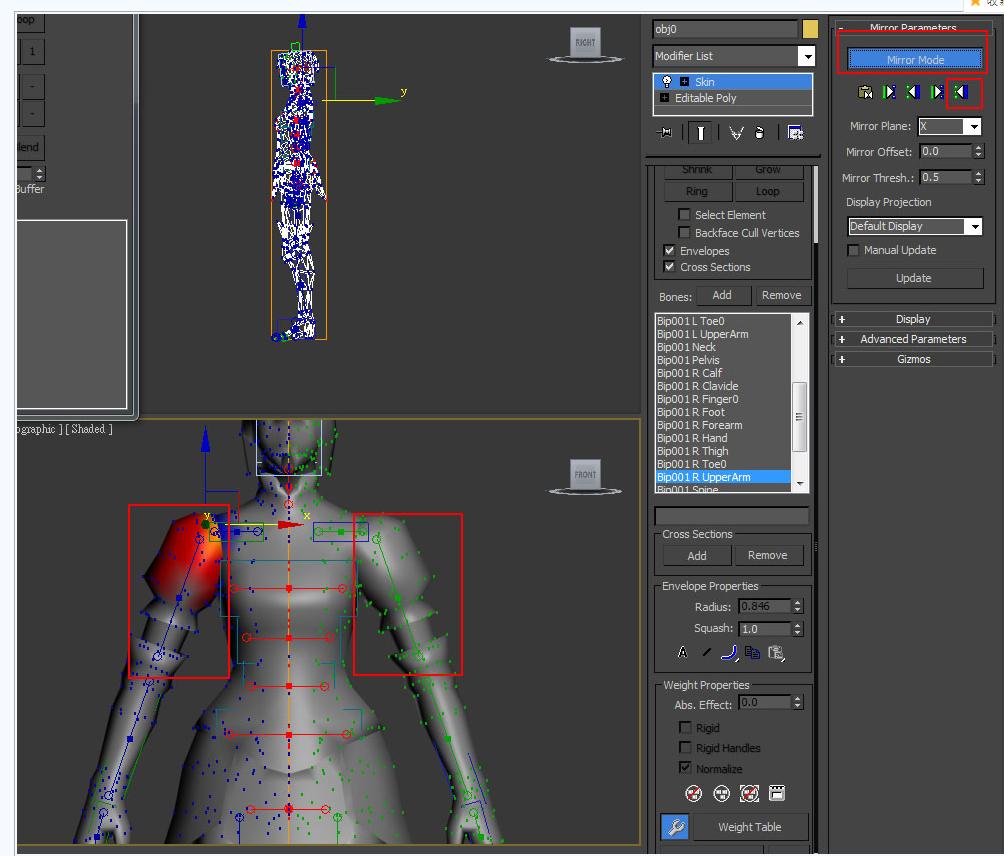Open the Default Display projection dropdown
Screen dimensions: 1004x856
[974, 226]
